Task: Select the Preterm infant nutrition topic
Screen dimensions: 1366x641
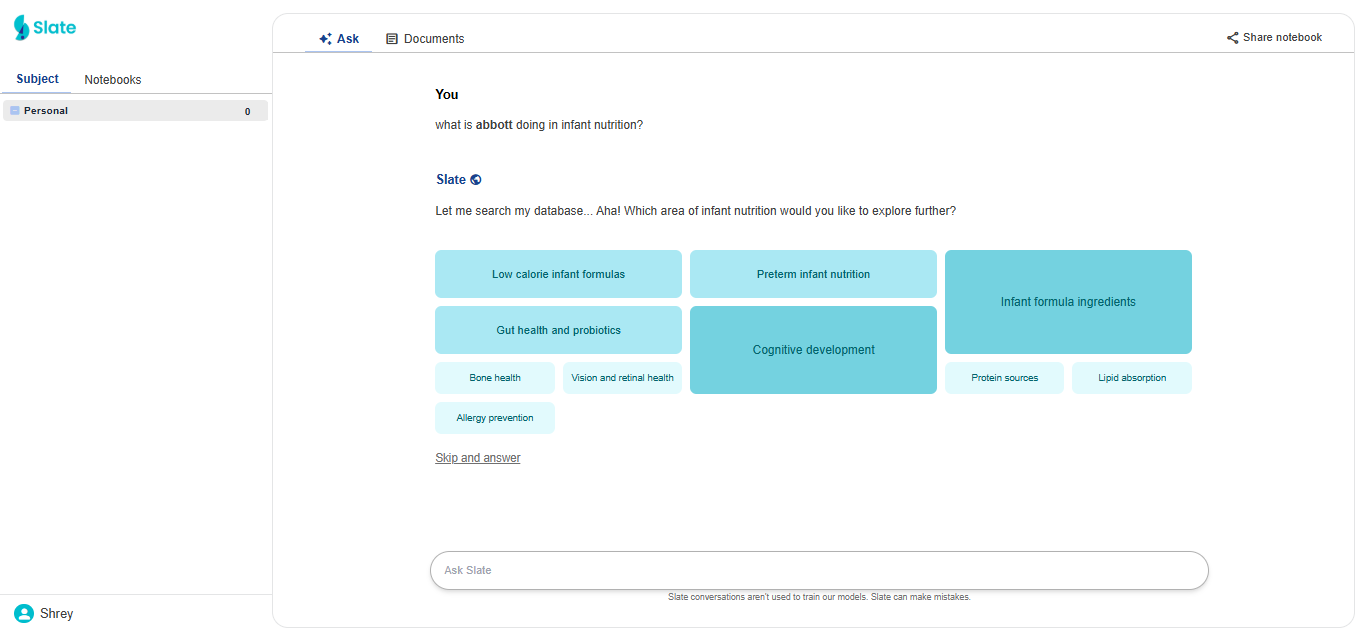Action: (813, 274)
